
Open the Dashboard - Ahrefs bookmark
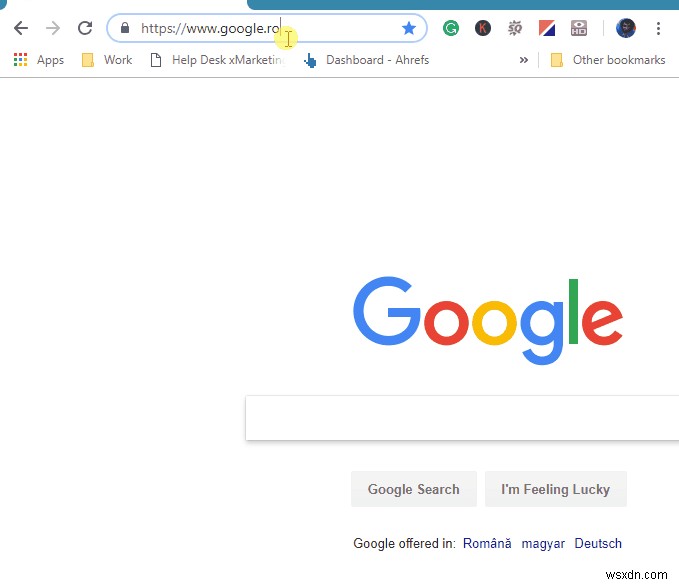pos(366,60)
